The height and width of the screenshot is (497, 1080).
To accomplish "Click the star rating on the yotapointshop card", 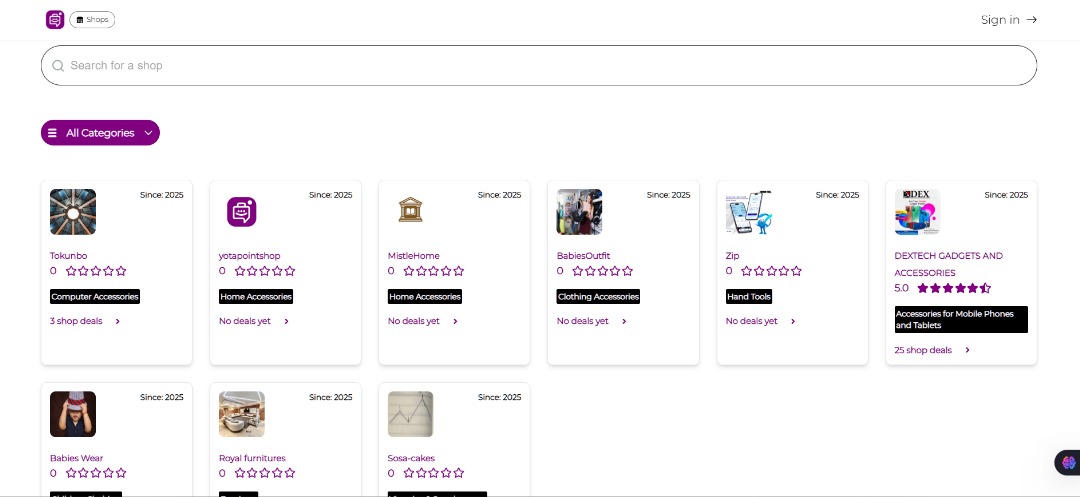I will click(264, 271).
